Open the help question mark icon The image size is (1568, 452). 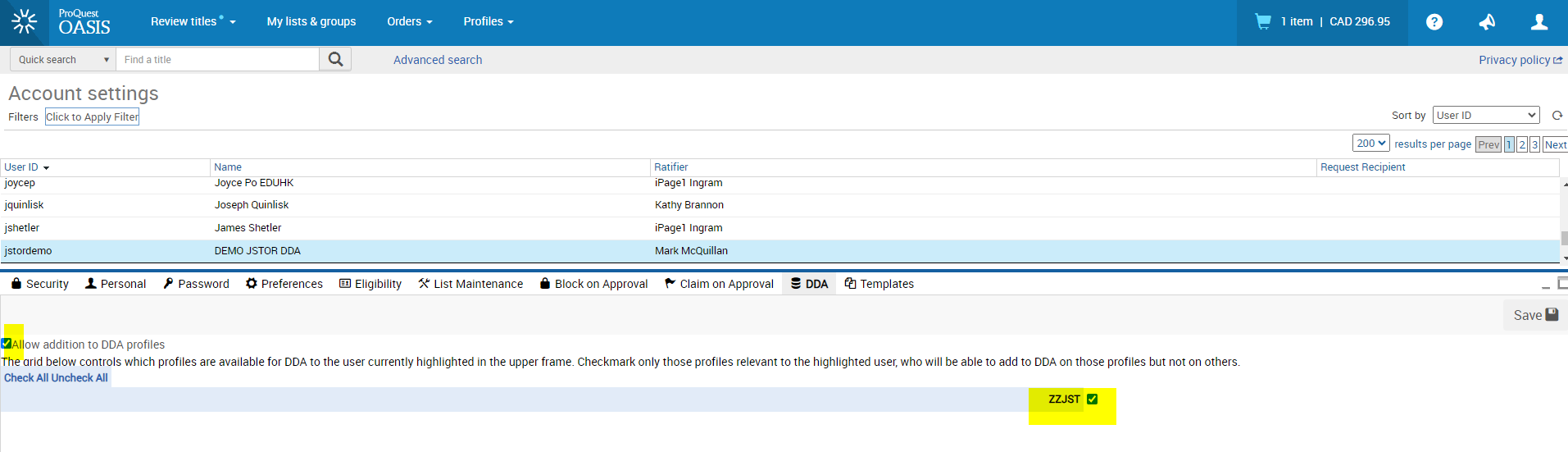tap(1434, 22)
